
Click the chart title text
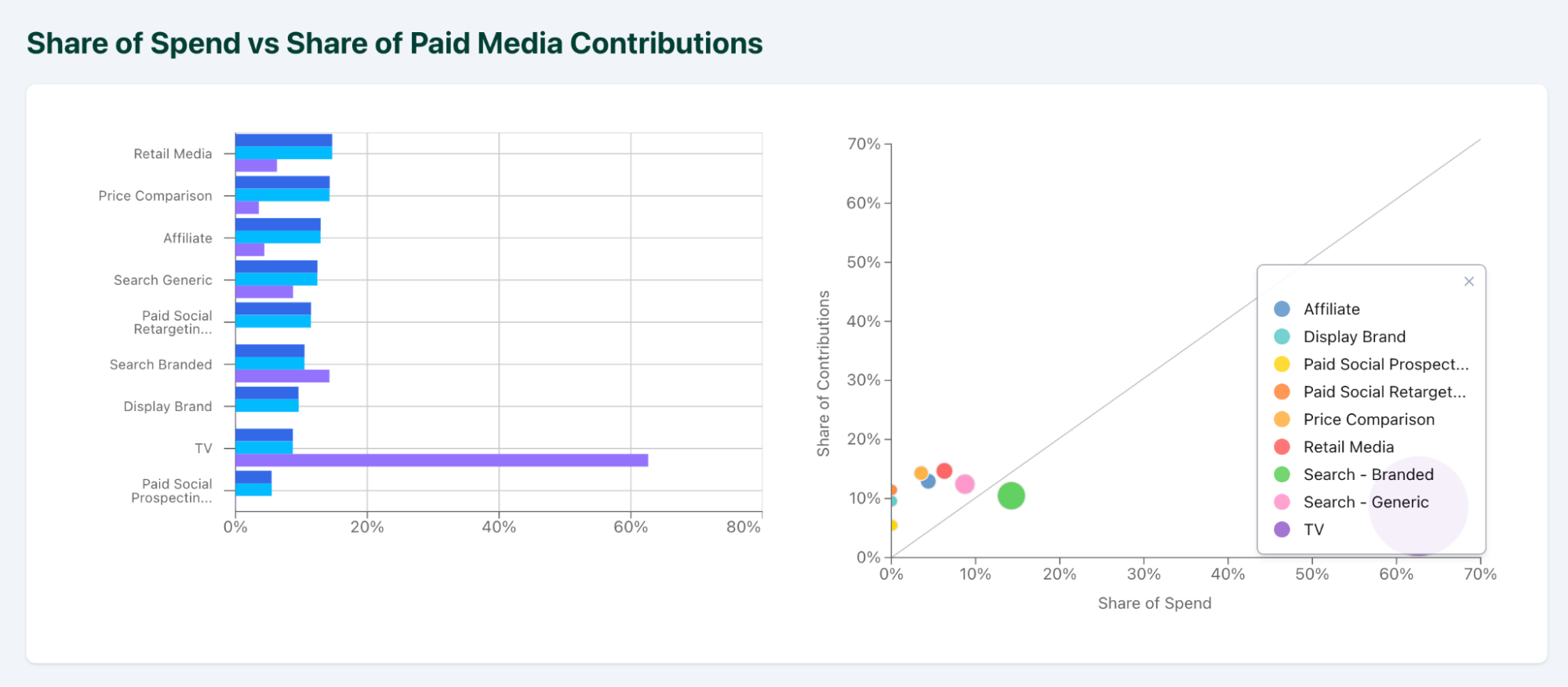point(394,43)
